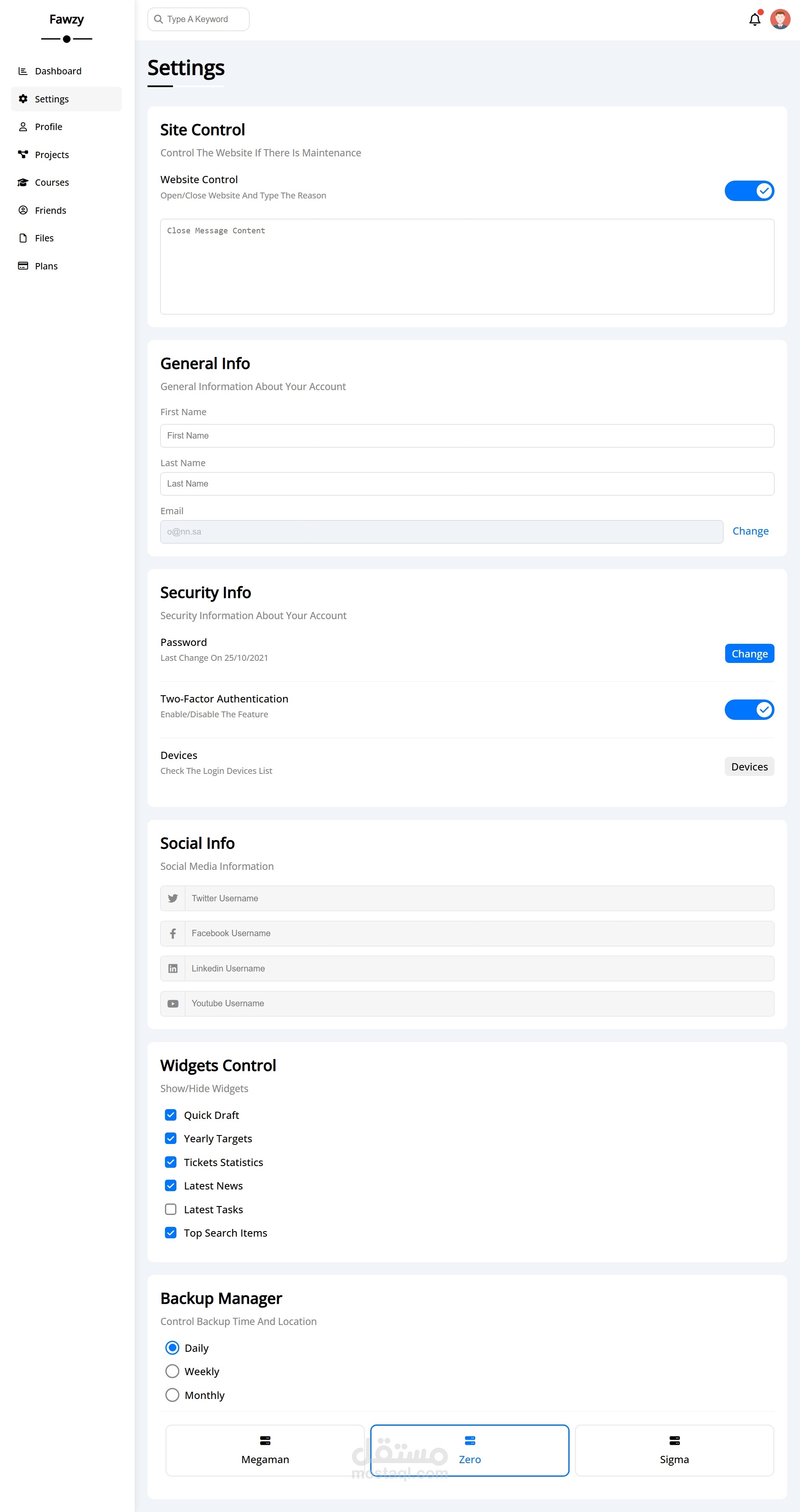The height and width of the screenshot is (1512, 800).
Task: Choose the Monthly backup radio option
Action: [x=172, y=1395]
